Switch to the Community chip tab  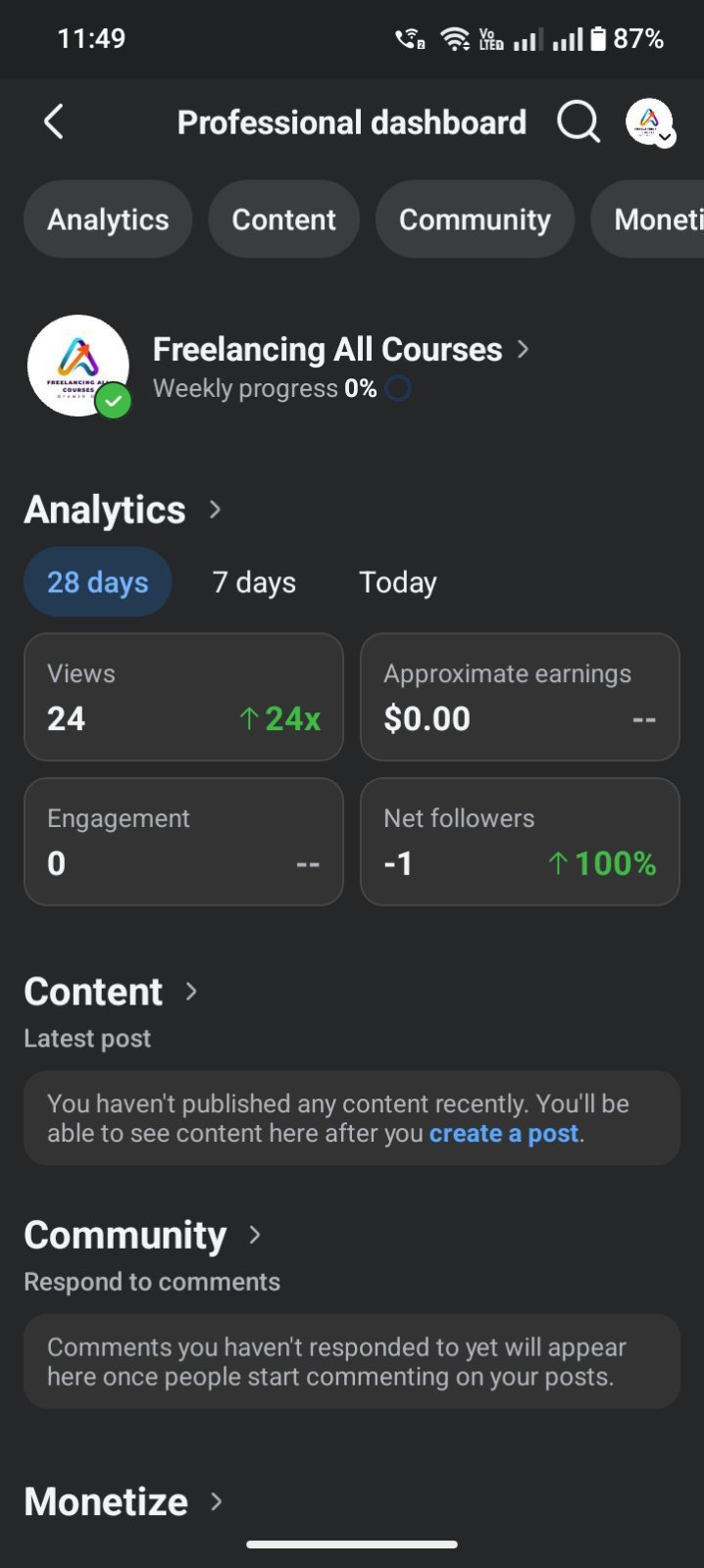coord(475,220)
